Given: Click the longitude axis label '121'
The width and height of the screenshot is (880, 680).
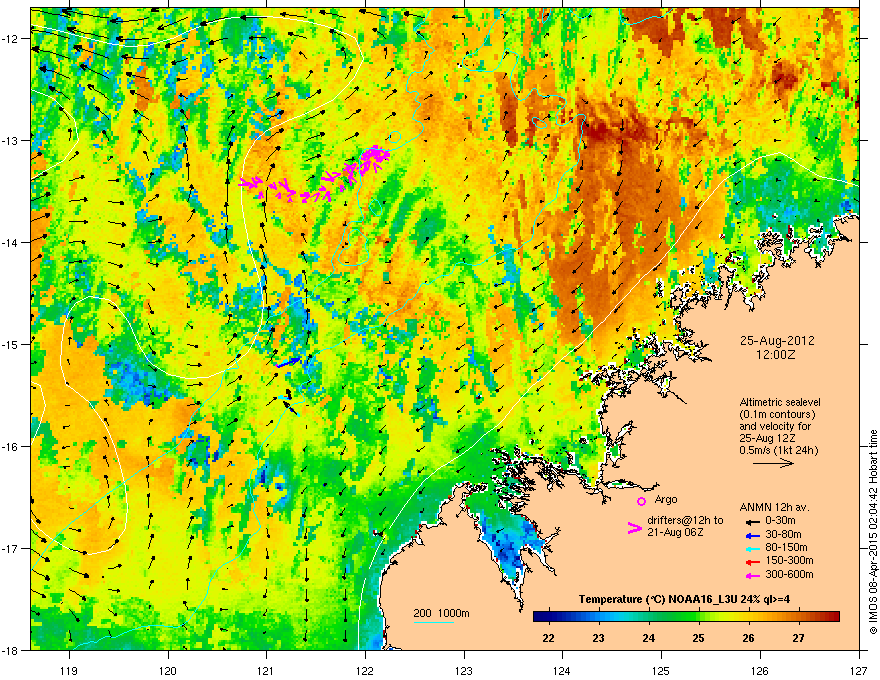Looking at the screenshot, I should pos(266,670).
